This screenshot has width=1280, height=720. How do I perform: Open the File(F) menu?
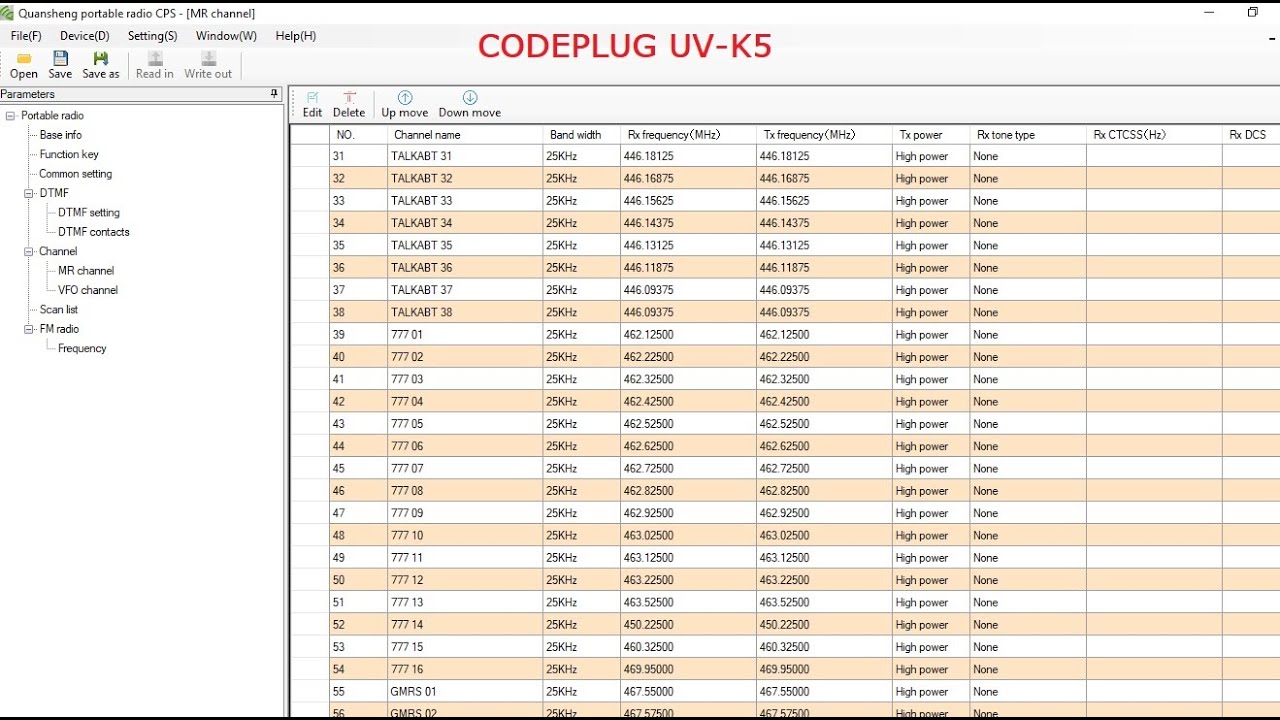26,36
